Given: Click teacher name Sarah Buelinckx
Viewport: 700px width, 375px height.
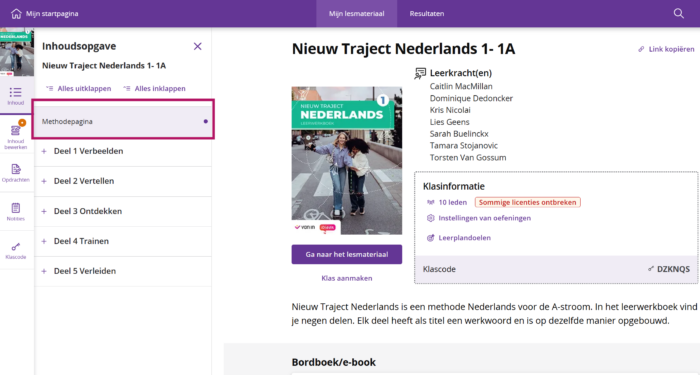Looking at the screenshot, I should point(459,133).
